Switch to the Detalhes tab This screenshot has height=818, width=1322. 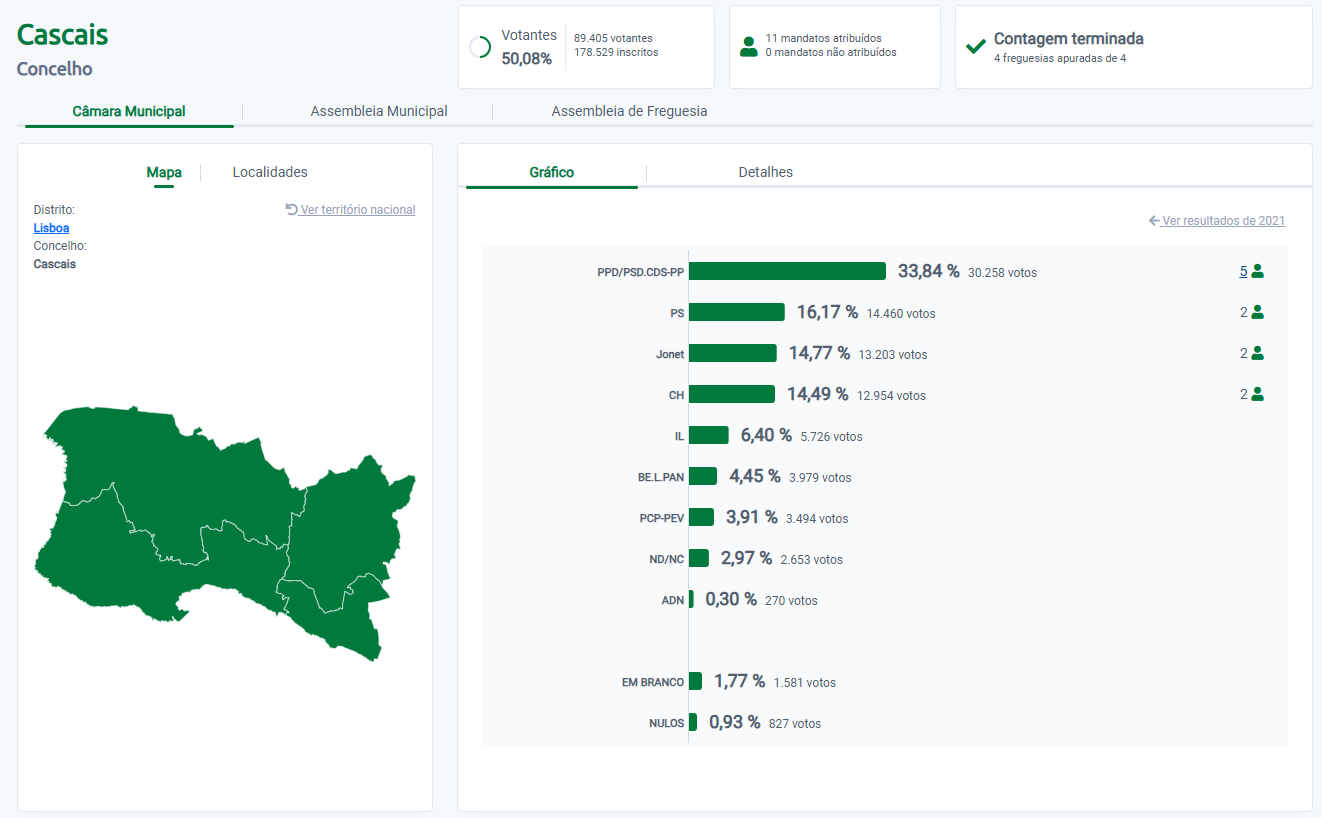pyautogui.click(x=765, y=172)
